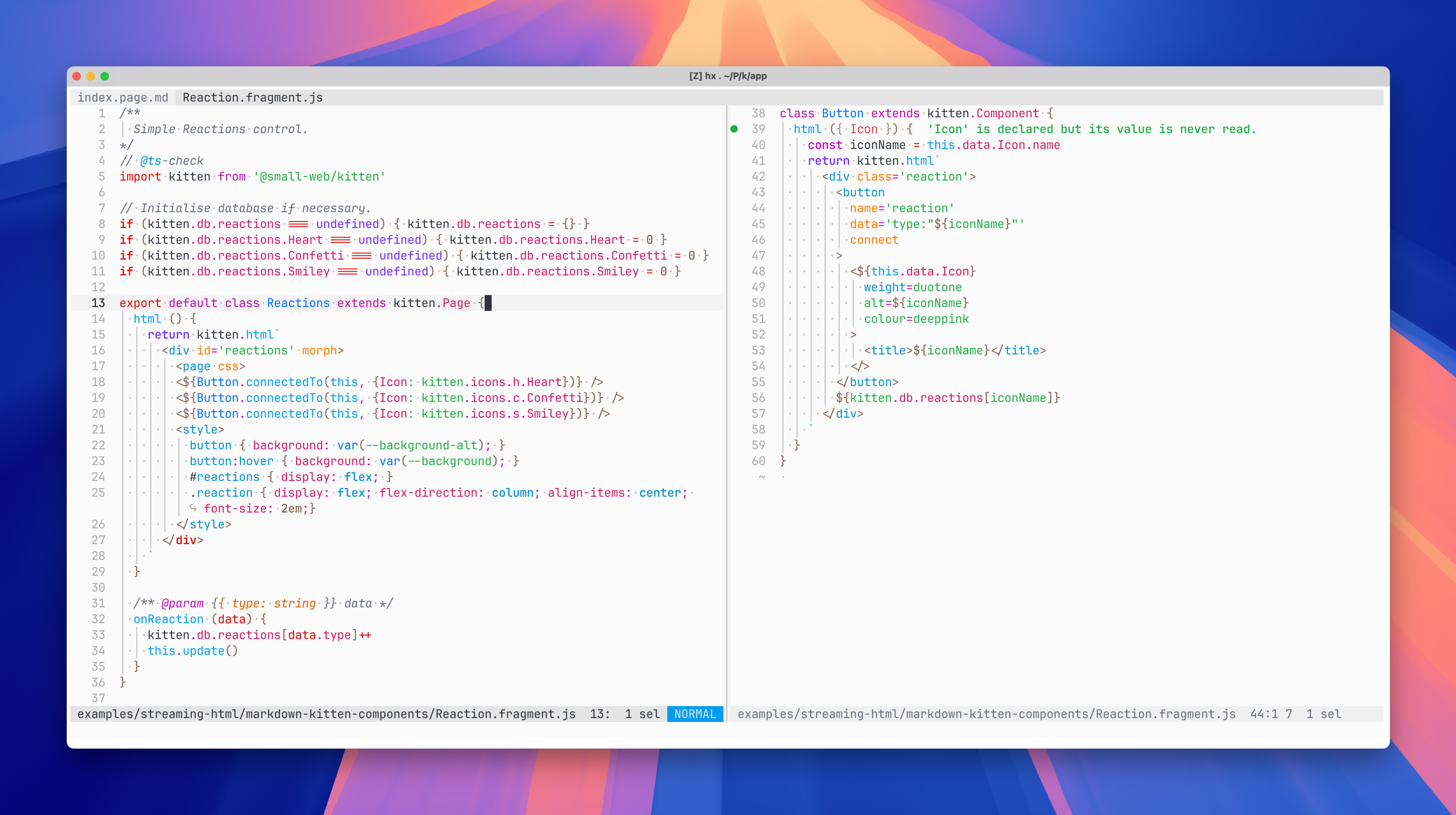Click the left pane status bar file path
Image resolution: width=1456 pixels, height=815 pixels.
326,714
